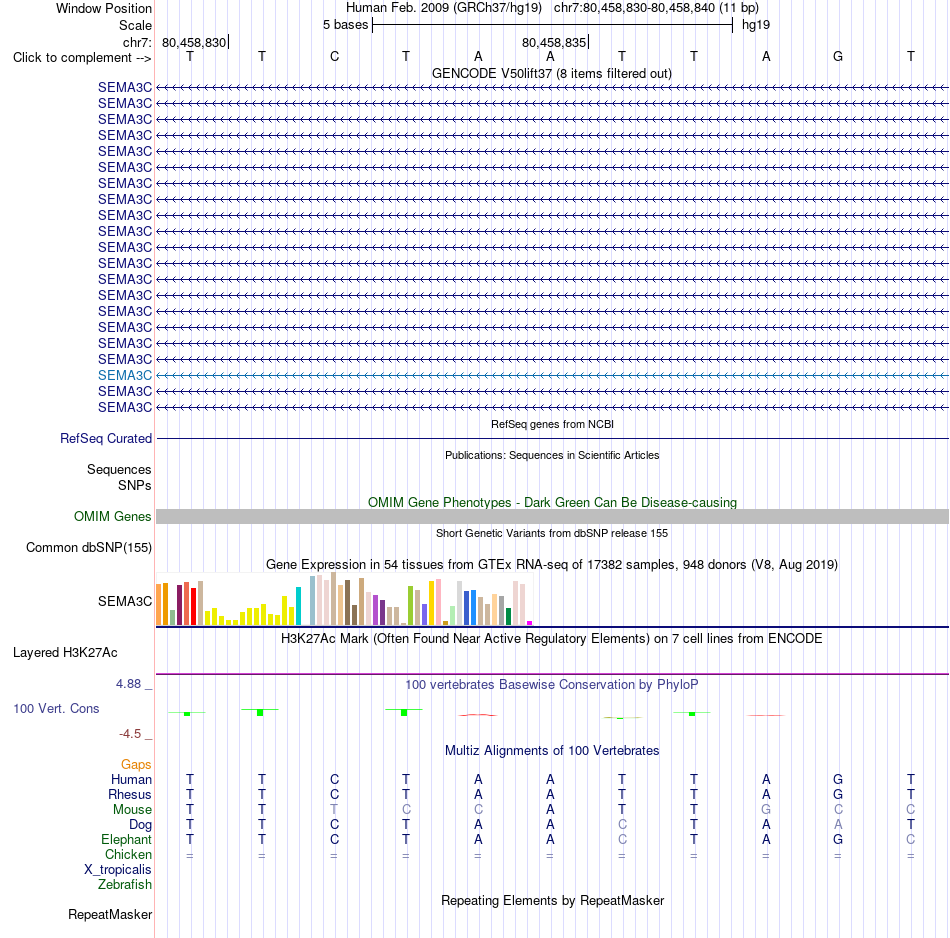Click "Repeating Elements by RepeatMasker" title
The height and width of the screenshot is (938, 950).
pyautogui.click(x=552, y=900)
